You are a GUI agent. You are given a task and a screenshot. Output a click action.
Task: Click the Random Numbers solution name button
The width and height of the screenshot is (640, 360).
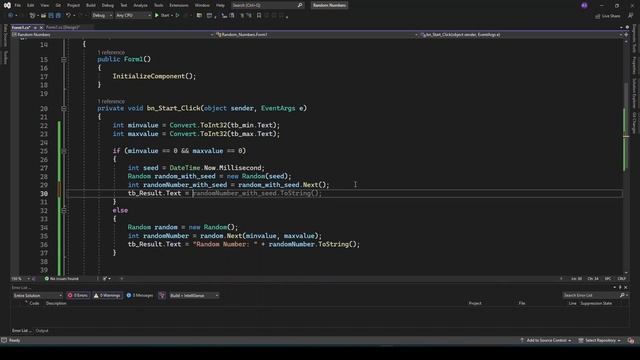click(329, 5)
